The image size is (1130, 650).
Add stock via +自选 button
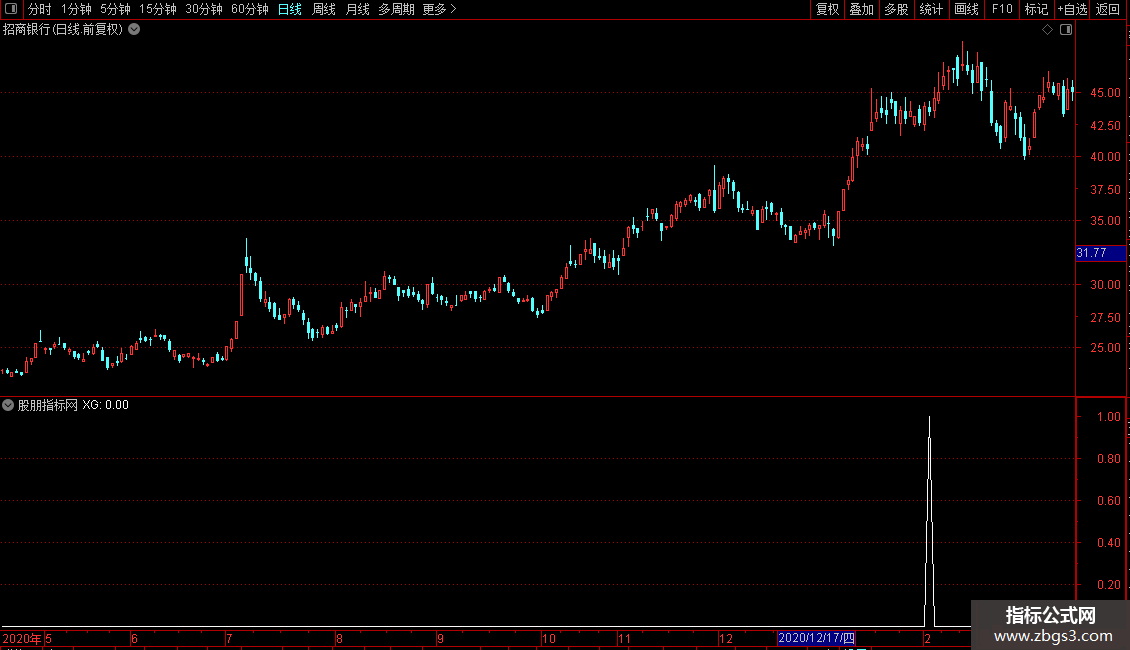click(x=1072, y=9)
